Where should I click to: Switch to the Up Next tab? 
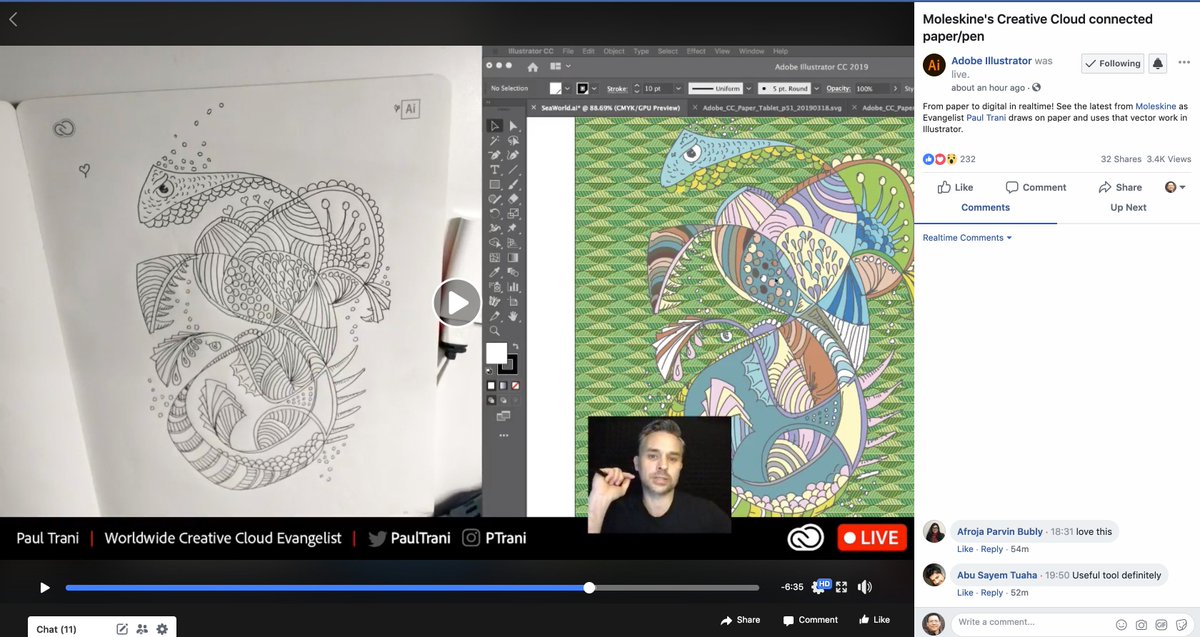(1128, 208)
